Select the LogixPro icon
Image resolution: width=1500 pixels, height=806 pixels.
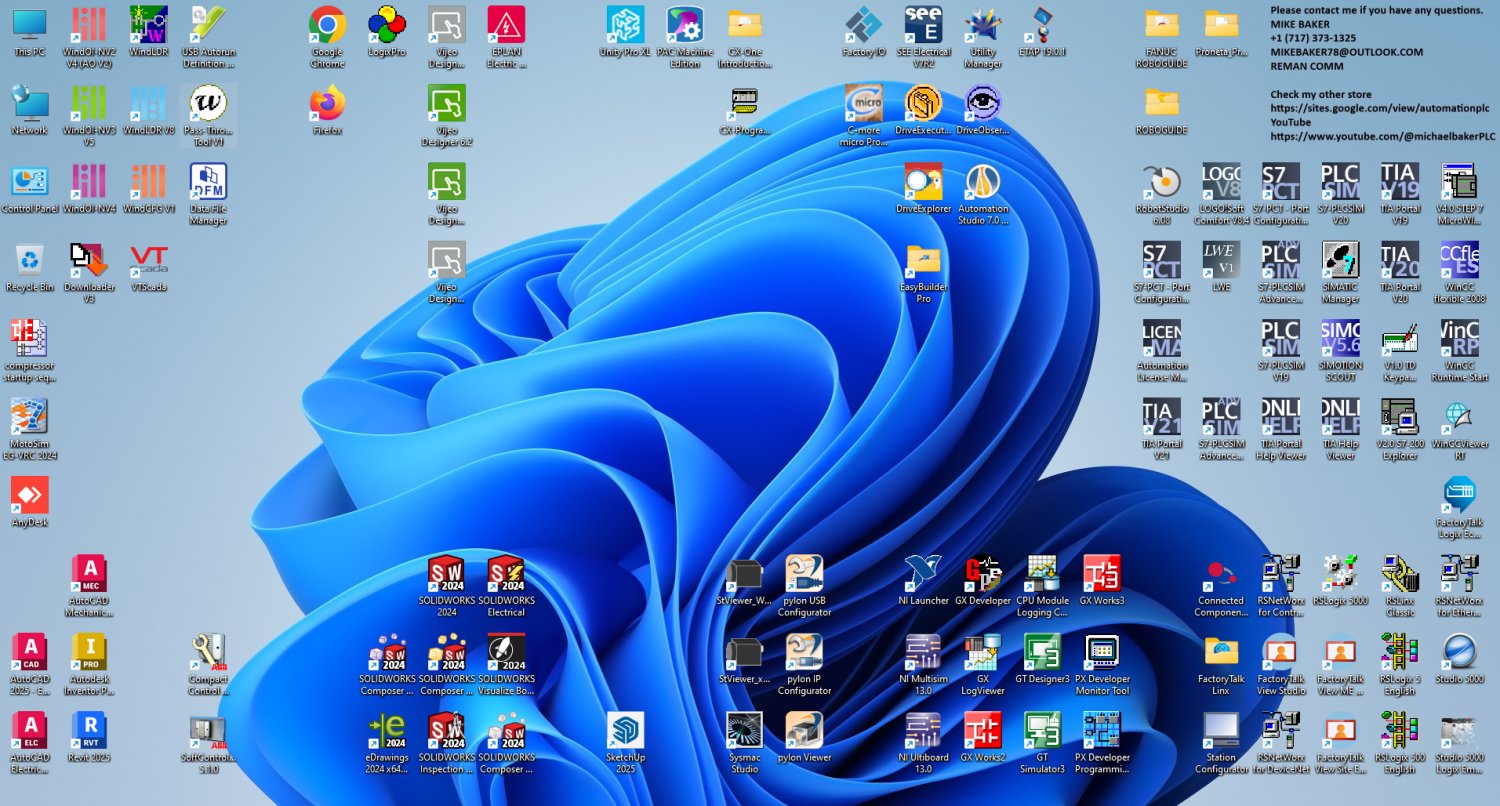387,31
